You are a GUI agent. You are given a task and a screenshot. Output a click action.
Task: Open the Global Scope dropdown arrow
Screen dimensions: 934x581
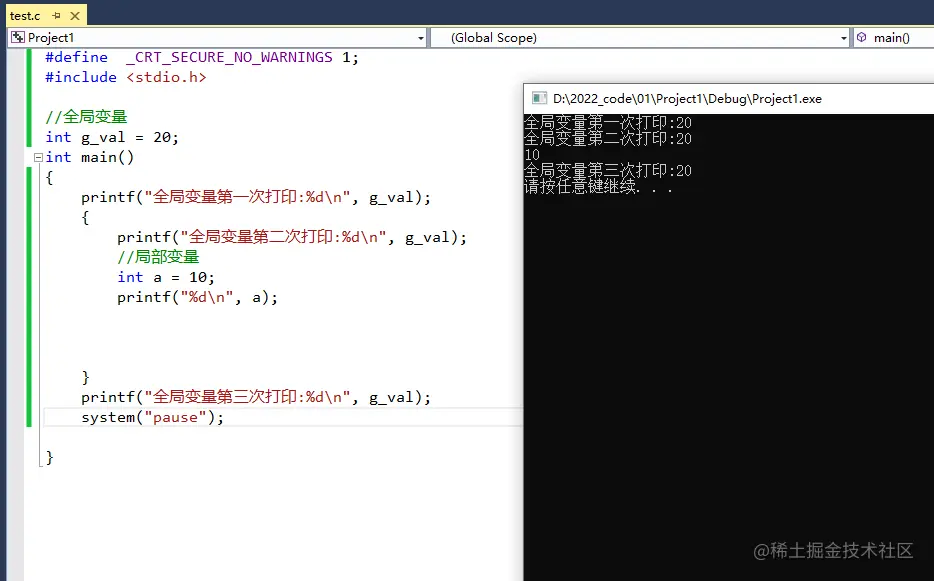click(x=843, y=38)
